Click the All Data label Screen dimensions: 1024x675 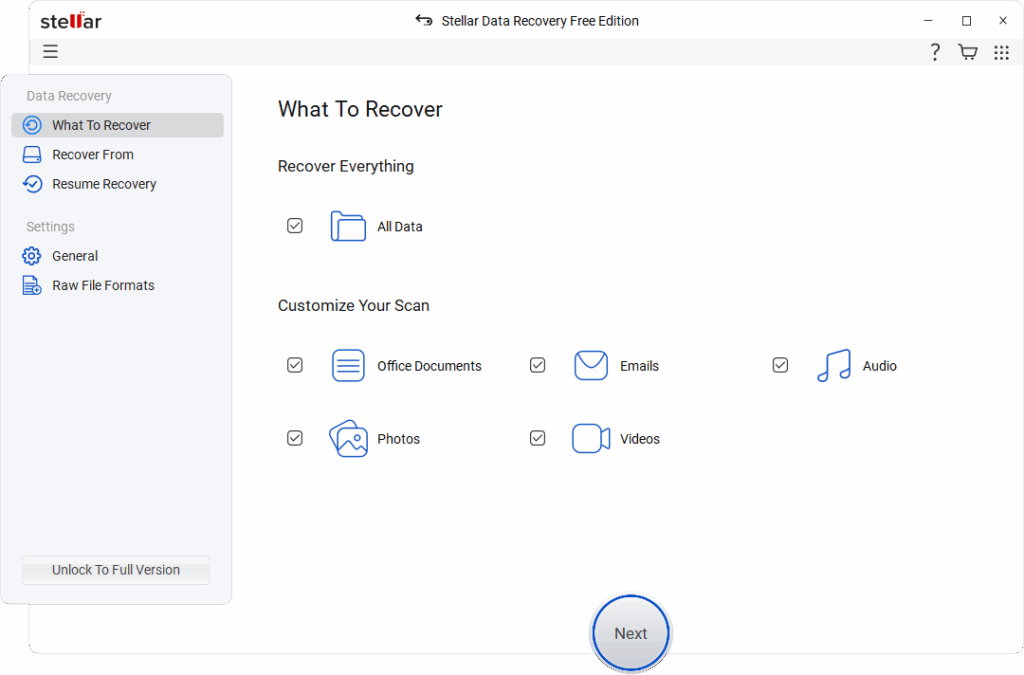400,227
